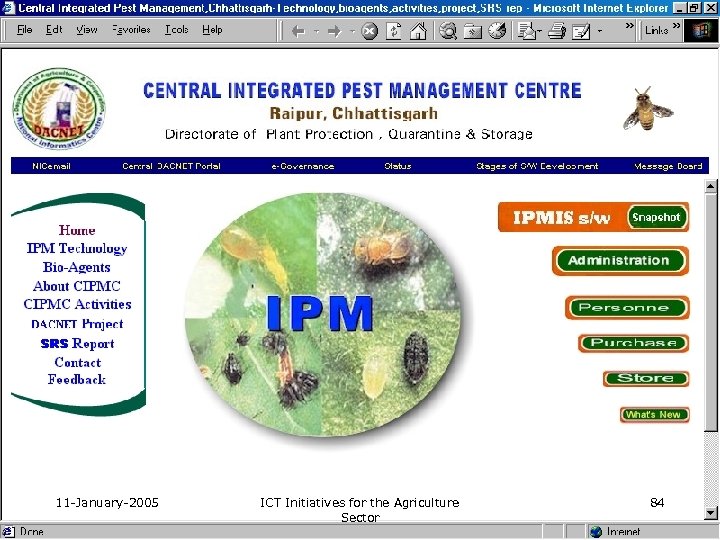Stop page loading with Stop icon
This screenshot has height=540, width=720.
pos(369,31)
